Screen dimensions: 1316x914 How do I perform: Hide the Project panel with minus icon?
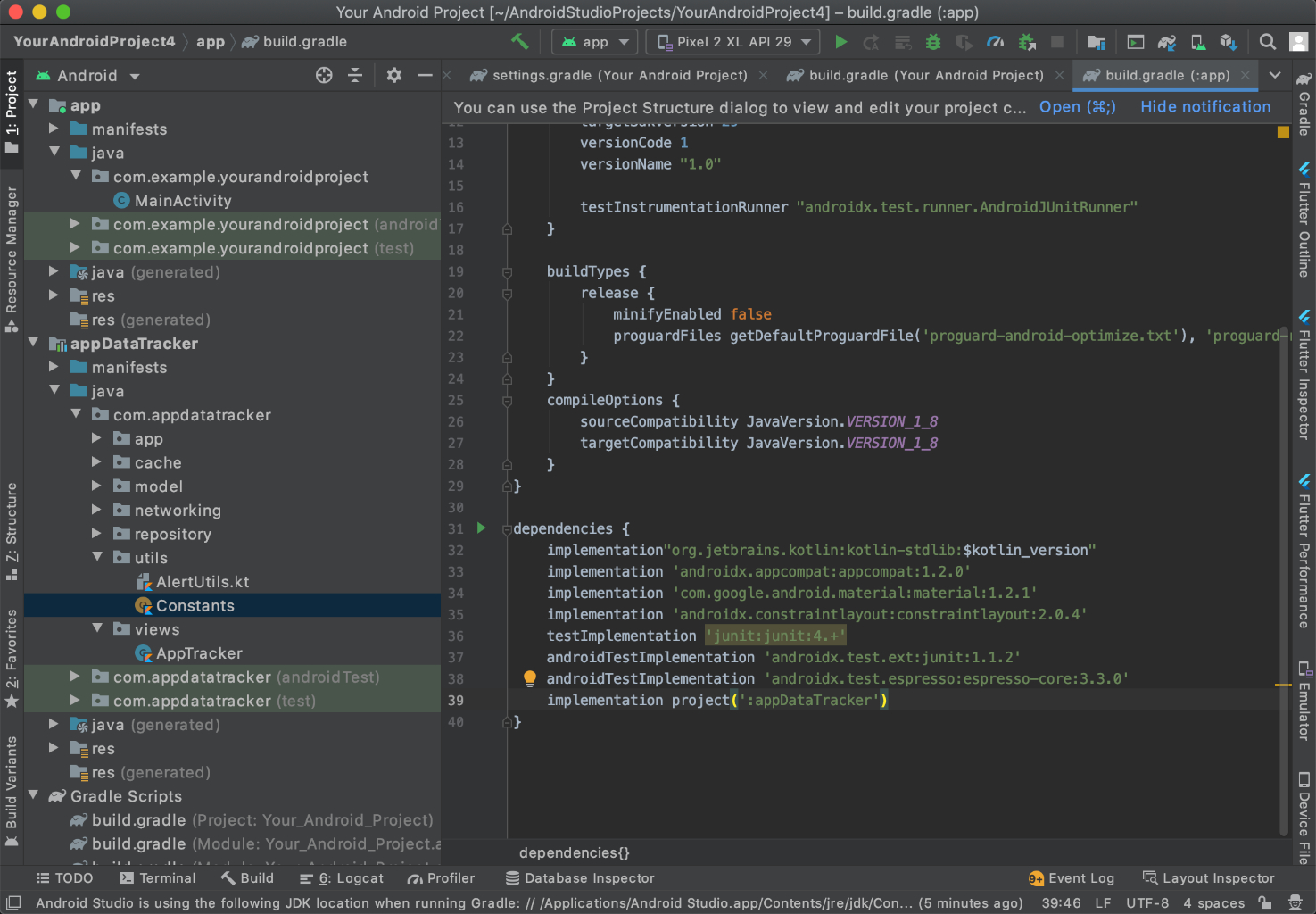(425, 76)
